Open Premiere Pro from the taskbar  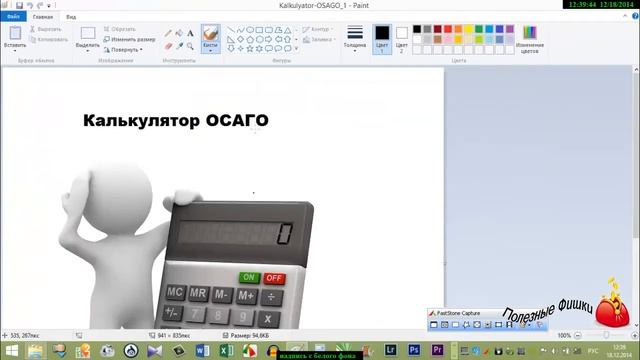[x=437, y=350]
